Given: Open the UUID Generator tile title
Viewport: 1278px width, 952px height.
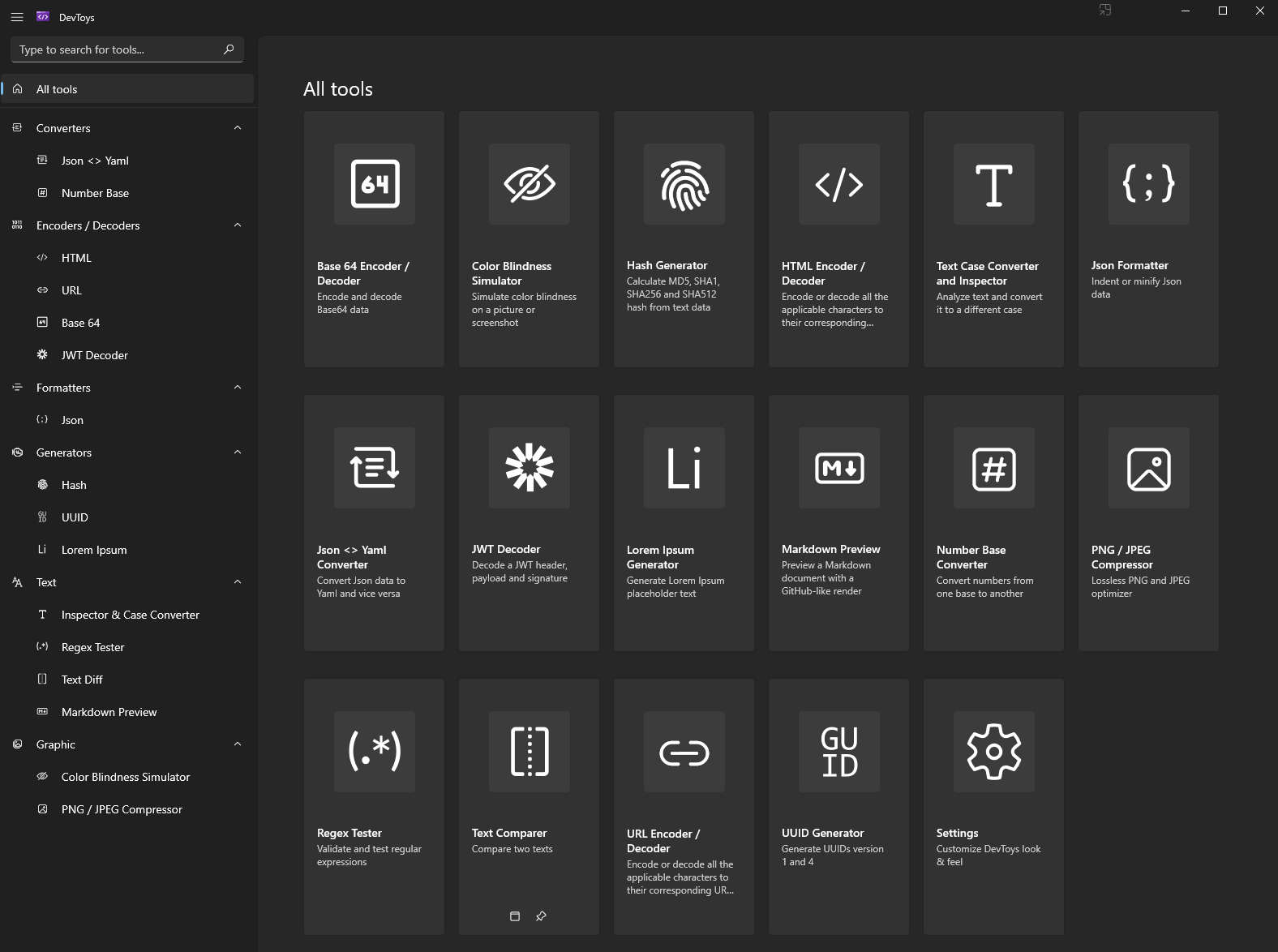Looking at the screenshot, I should point(822,833).
